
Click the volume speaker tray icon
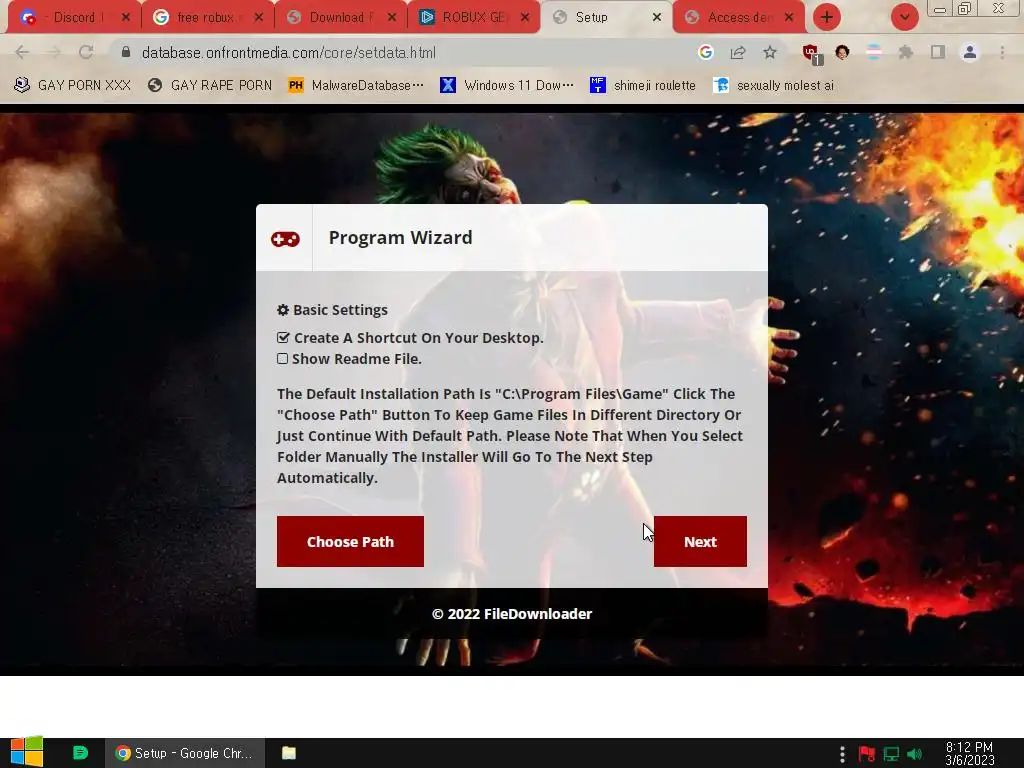click(x=914, y=754)
